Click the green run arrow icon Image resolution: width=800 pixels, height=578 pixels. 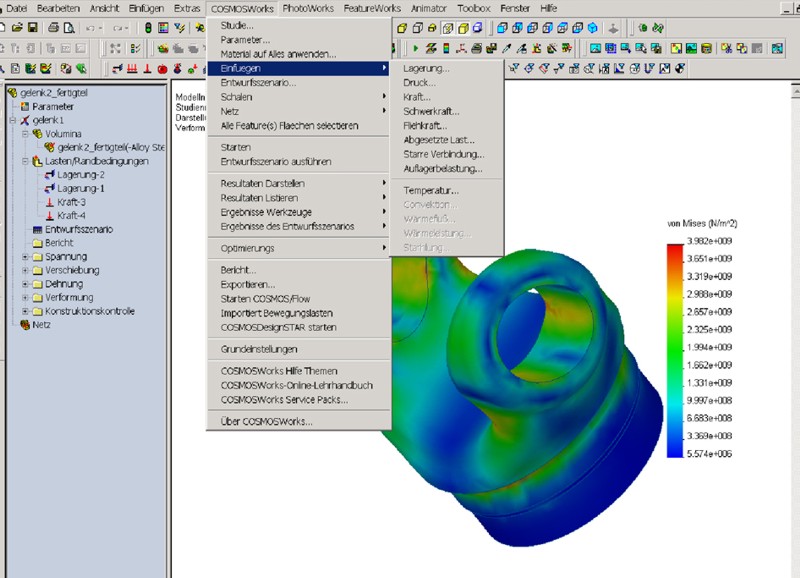click(x=416, y=48)
